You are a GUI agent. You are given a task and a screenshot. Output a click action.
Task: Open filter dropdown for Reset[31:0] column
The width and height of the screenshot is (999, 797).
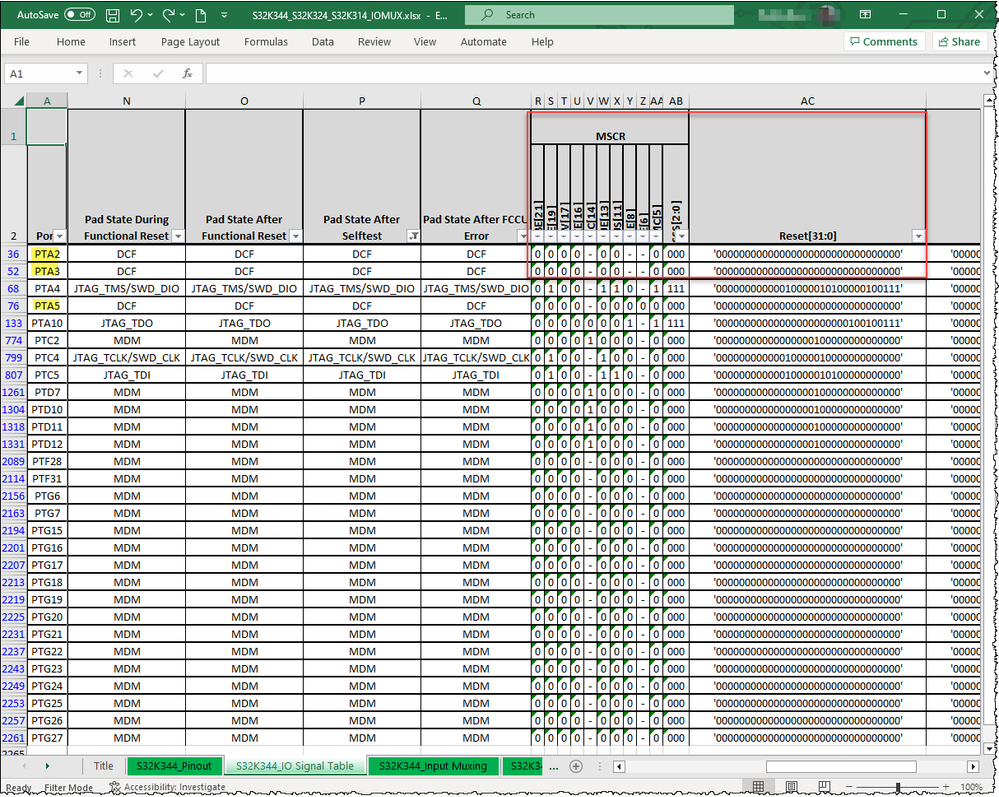point(917,236)
